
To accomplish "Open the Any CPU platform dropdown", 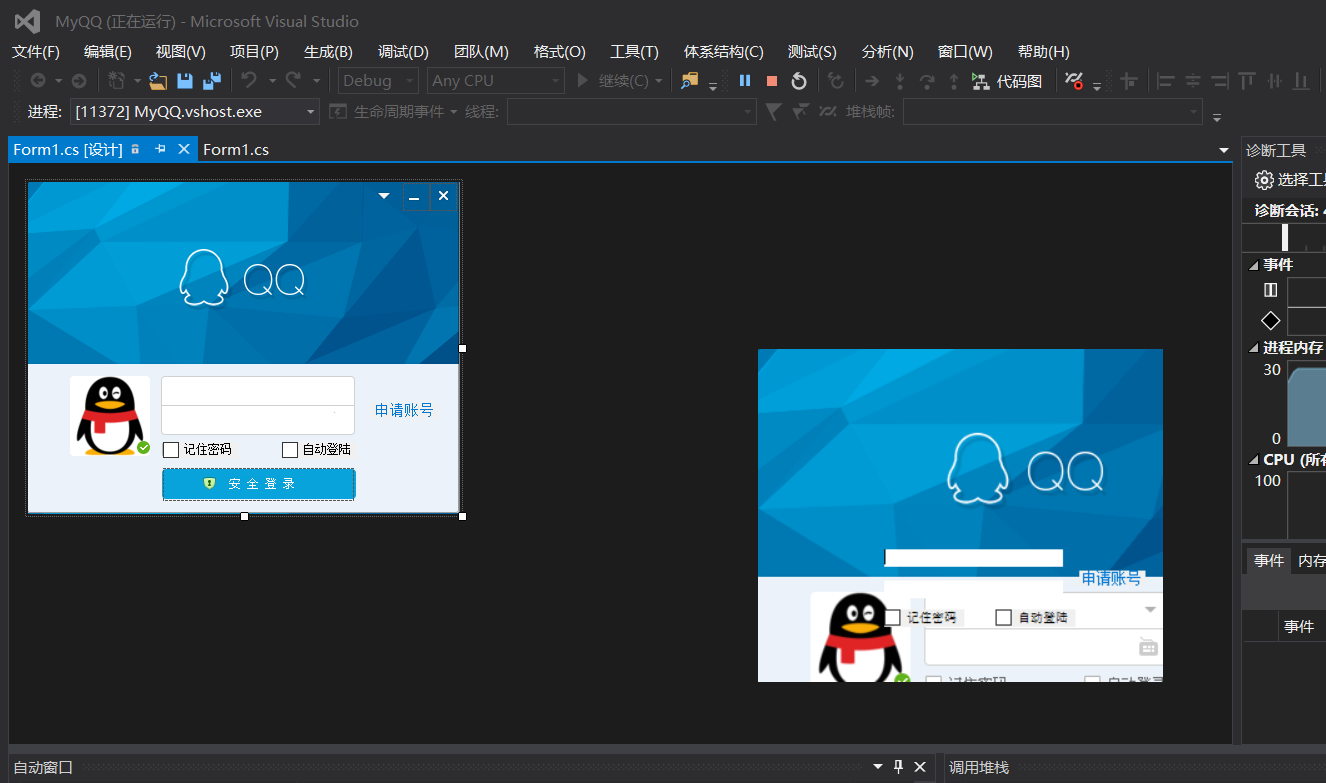I will pyautogui.click(x=496, y=81).
